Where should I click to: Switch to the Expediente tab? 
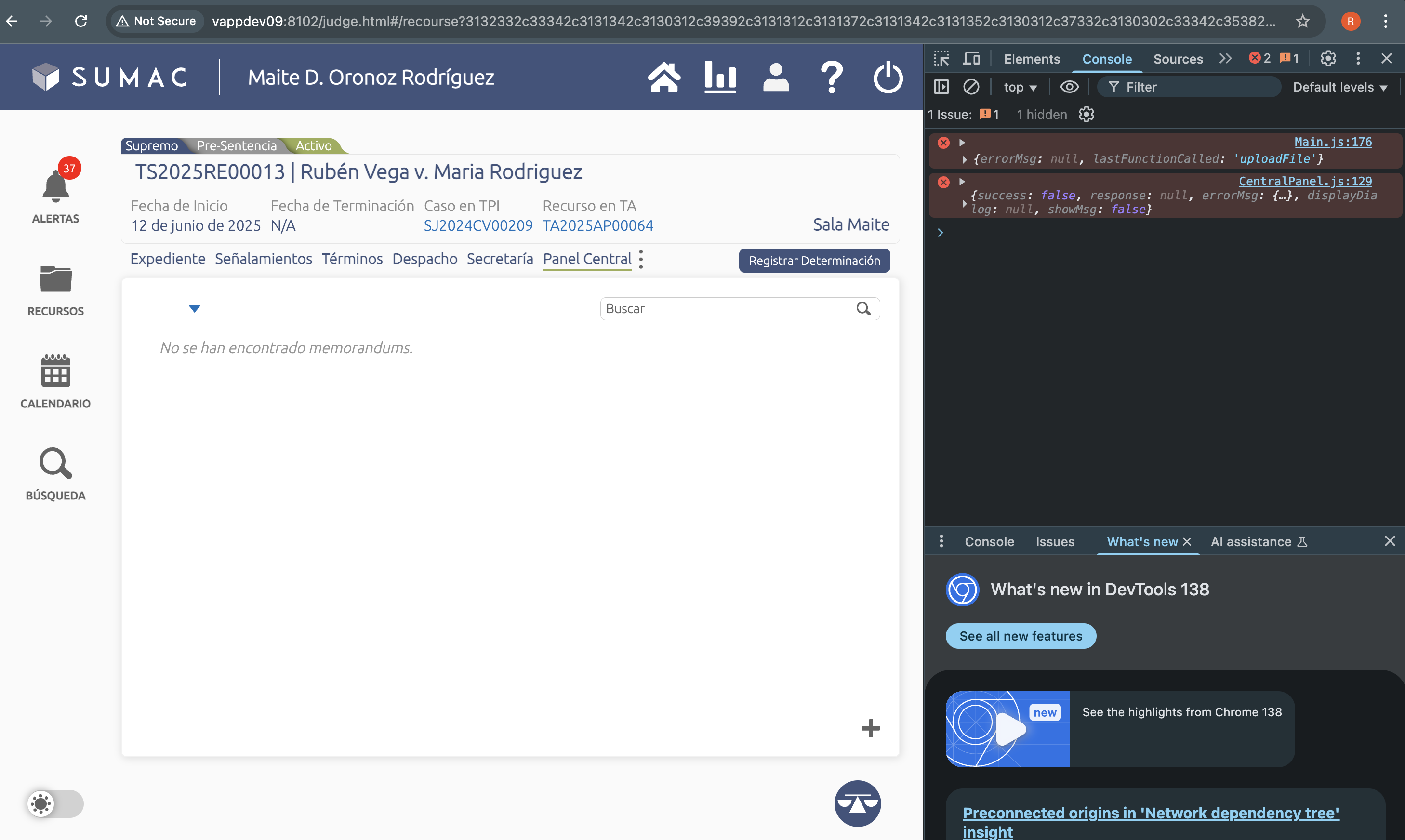168,259
